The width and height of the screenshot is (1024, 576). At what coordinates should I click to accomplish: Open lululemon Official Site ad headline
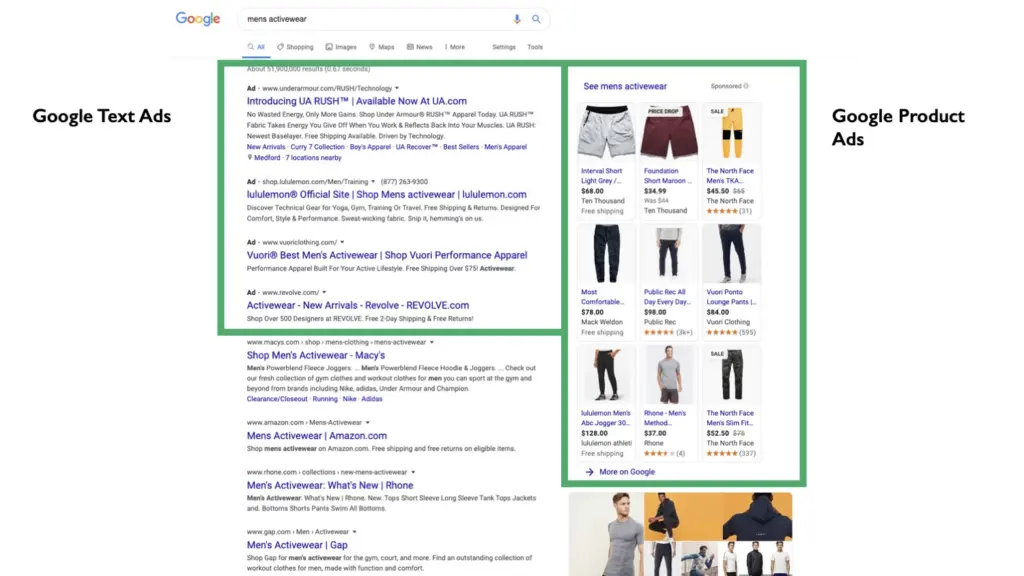(x=387, y=195)
